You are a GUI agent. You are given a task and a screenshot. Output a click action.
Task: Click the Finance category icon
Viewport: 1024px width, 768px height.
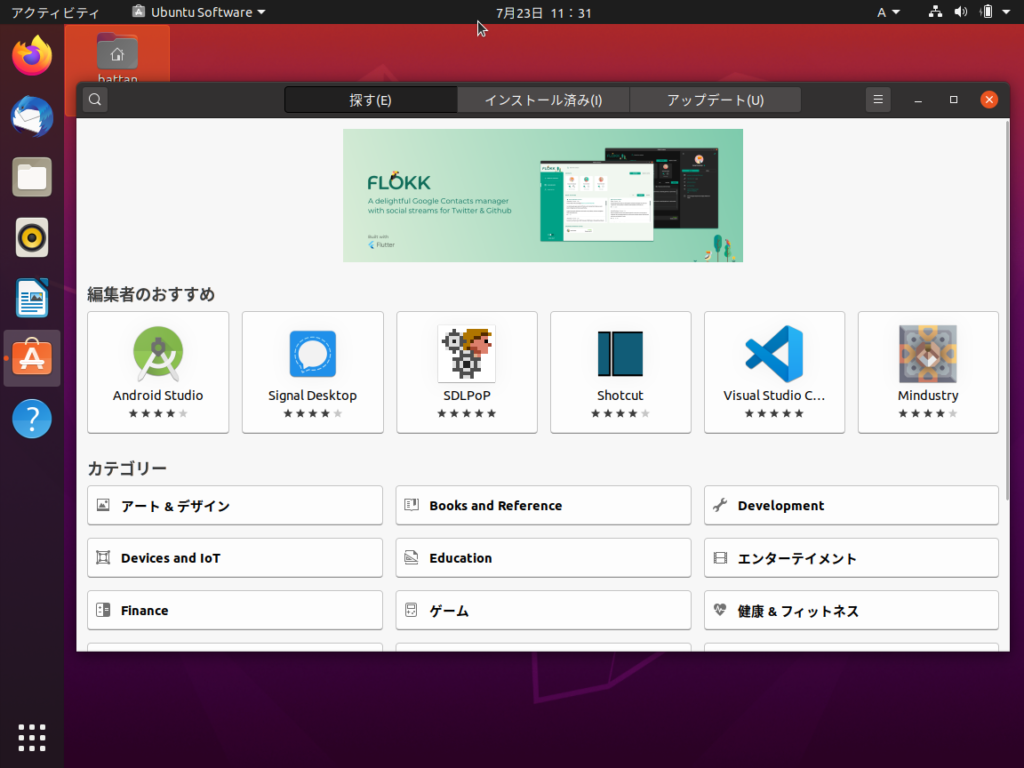[x=103, y=610]
